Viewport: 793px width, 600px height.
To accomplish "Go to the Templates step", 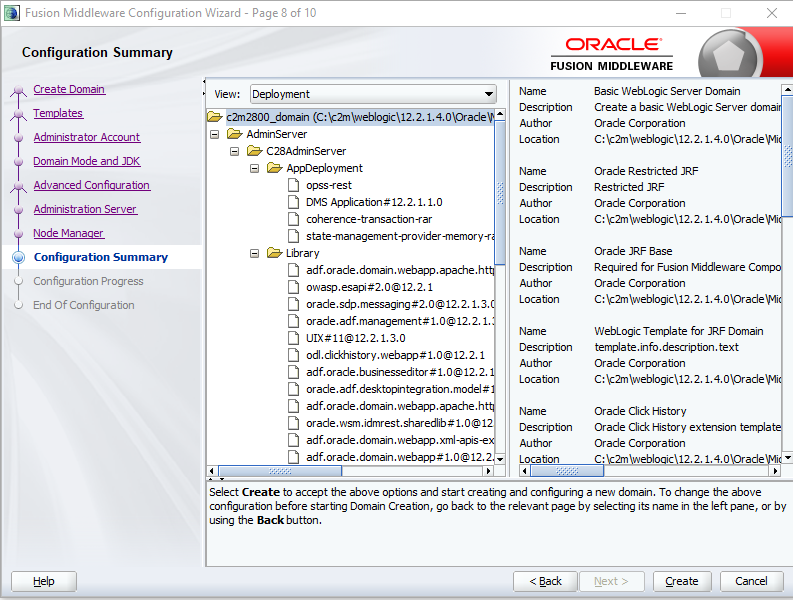I will [58, 113].
